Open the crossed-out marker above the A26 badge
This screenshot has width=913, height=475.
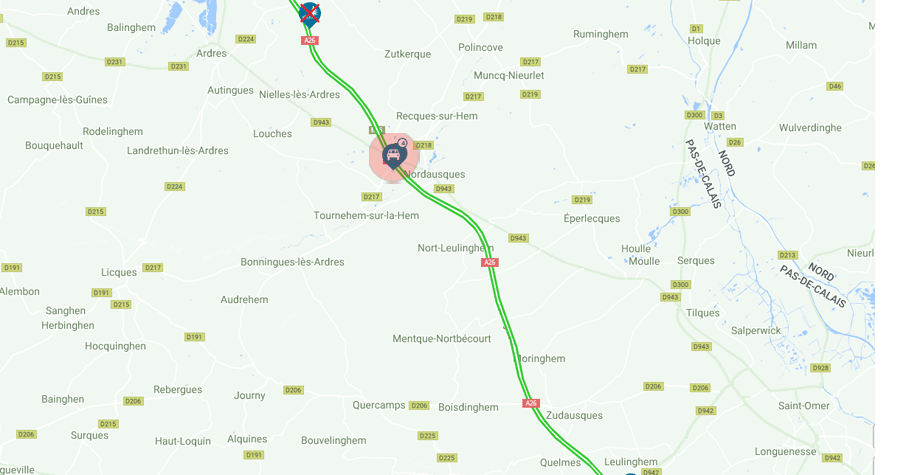pyautogui.click(x=310, y=14)
